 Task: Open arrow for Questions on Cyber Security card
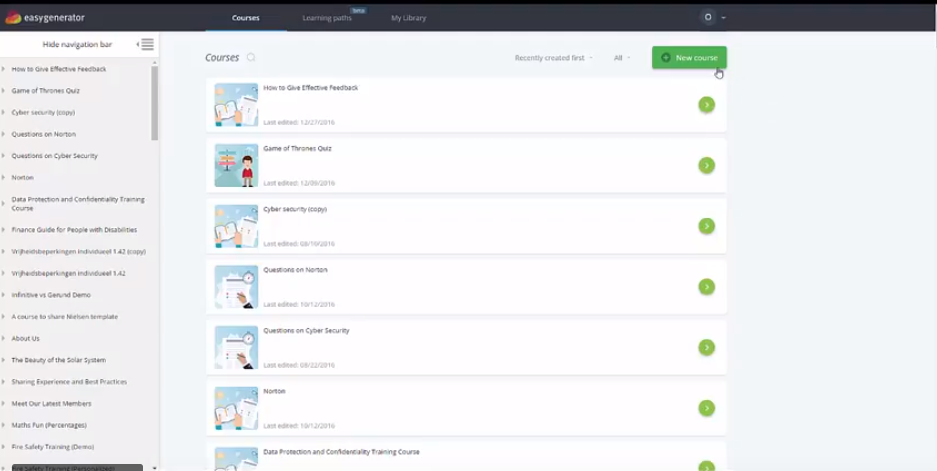pyautogui.click(x=706, y=347)
